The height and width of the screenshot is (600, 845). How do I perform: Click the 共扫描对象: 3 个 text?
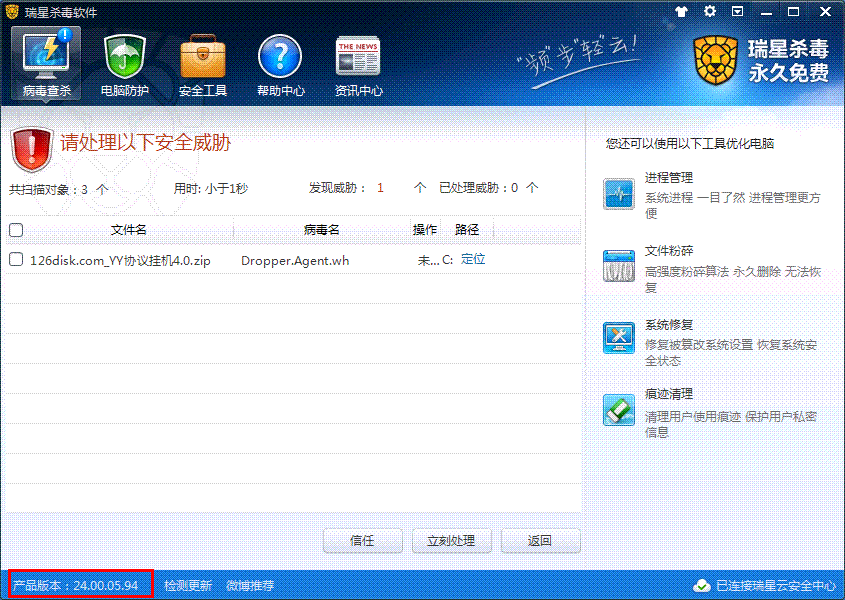click(59, 189)
